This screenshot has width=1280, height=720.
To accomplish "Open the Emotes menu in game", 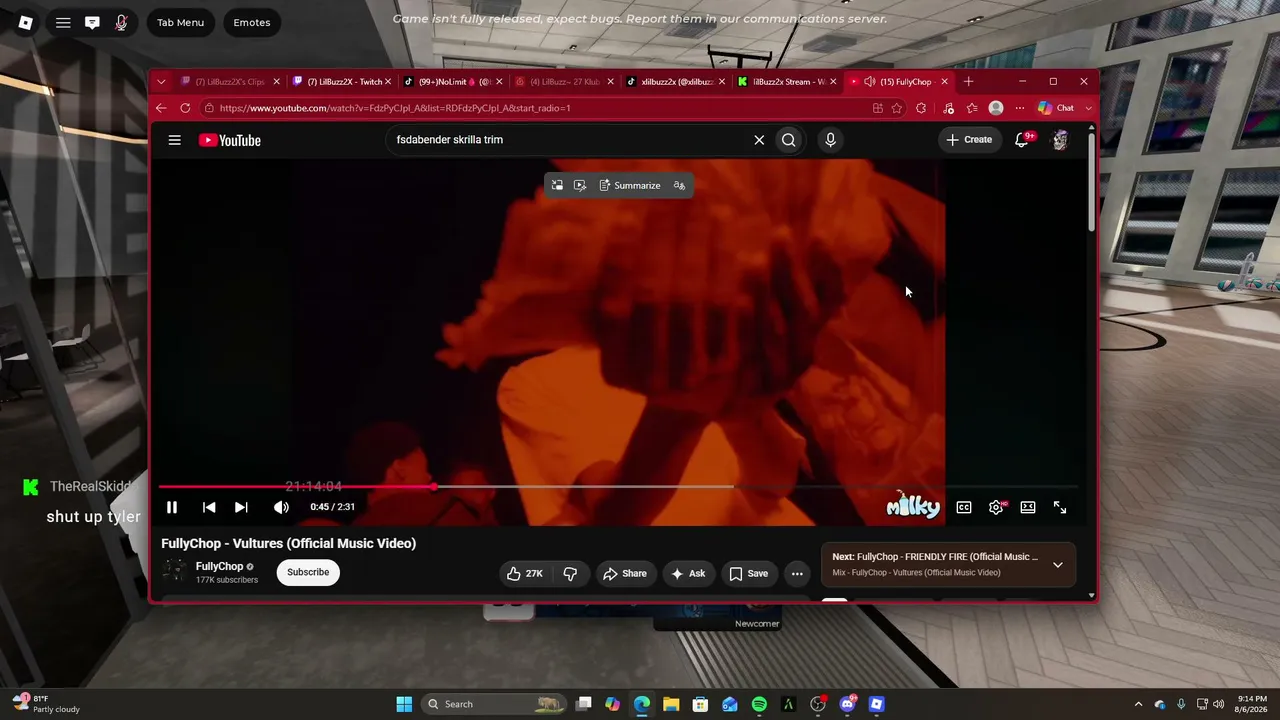I will pyautogui.click(x=252, y=22).
